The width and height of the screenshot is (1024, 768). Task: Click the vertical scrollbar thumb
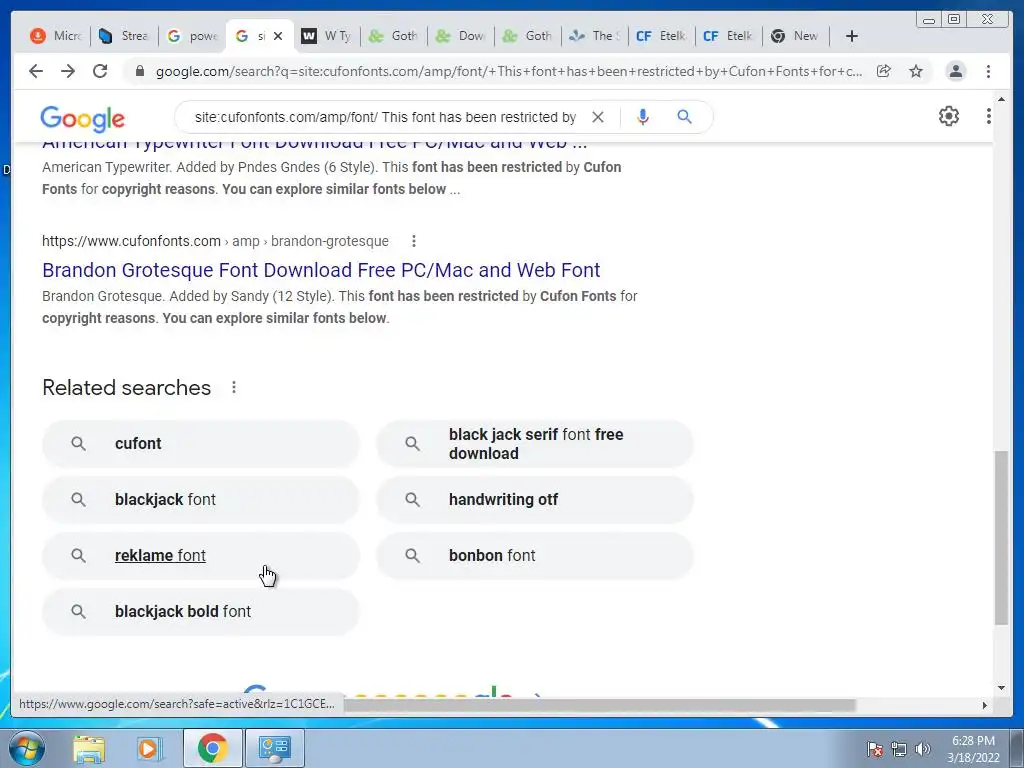pyautogui.click(x=1001, y=537)
